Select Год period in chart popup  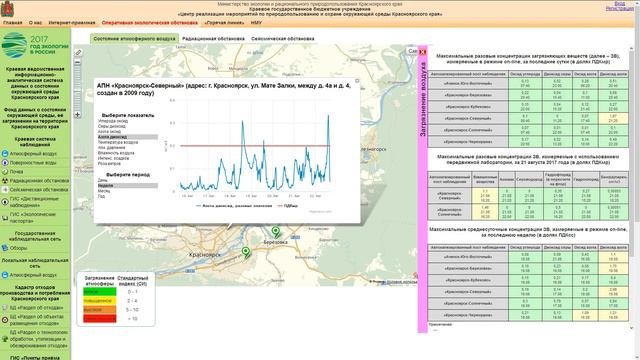[102, 196]
